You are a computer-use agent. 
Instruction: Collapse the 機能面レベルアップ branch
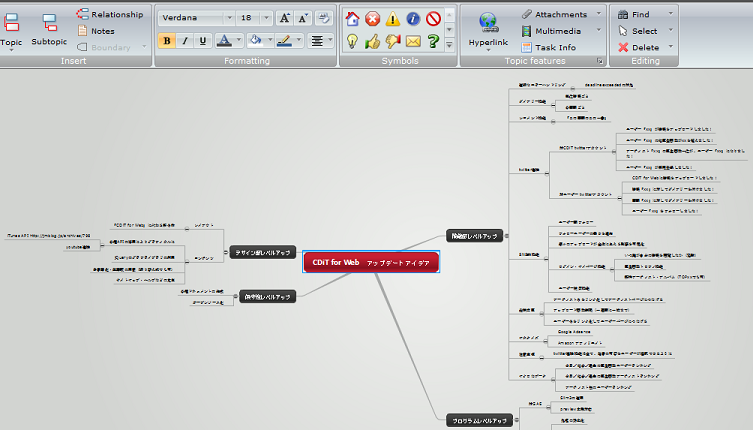(x=506, y=236)
